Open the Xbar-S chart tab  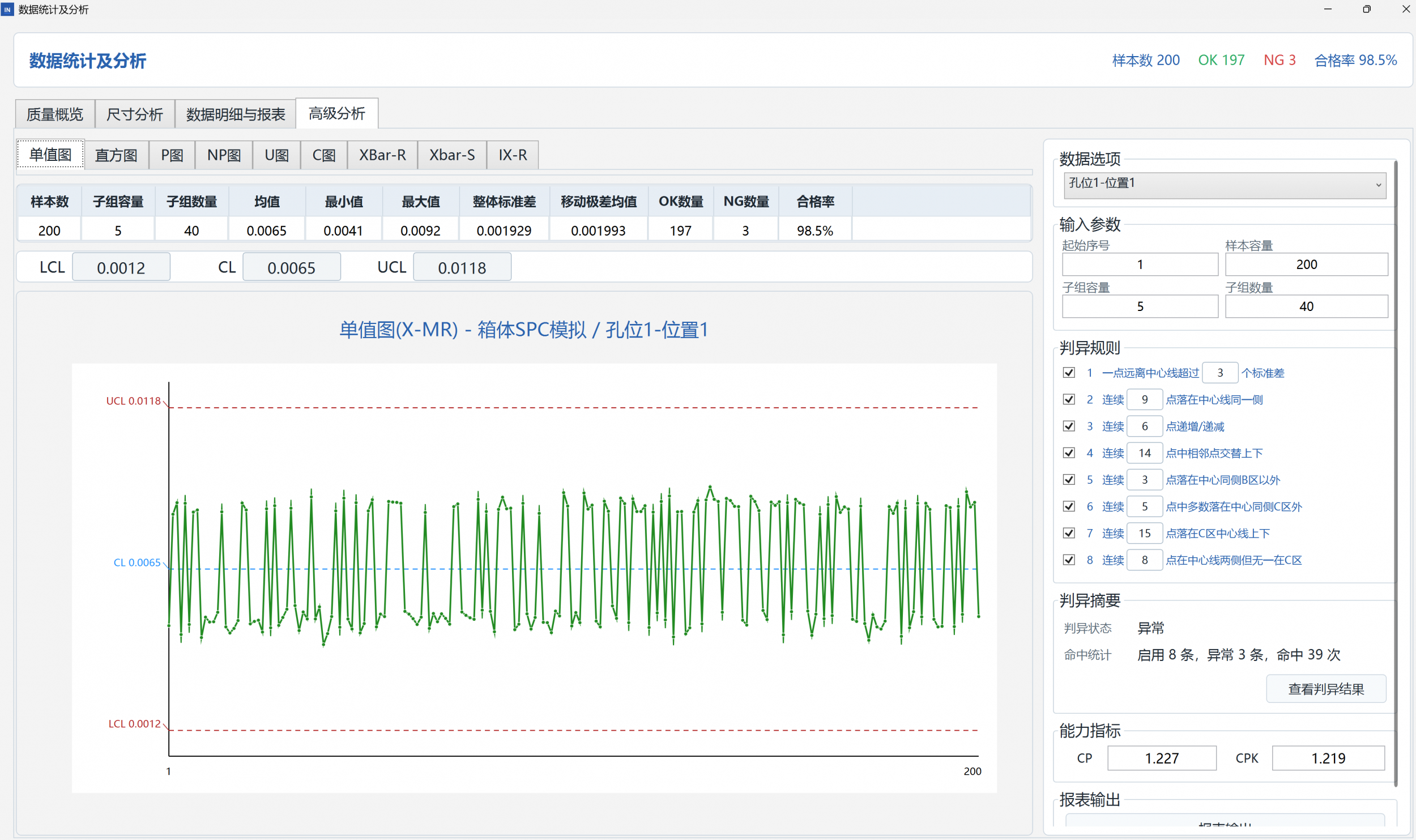click(452, 155)
